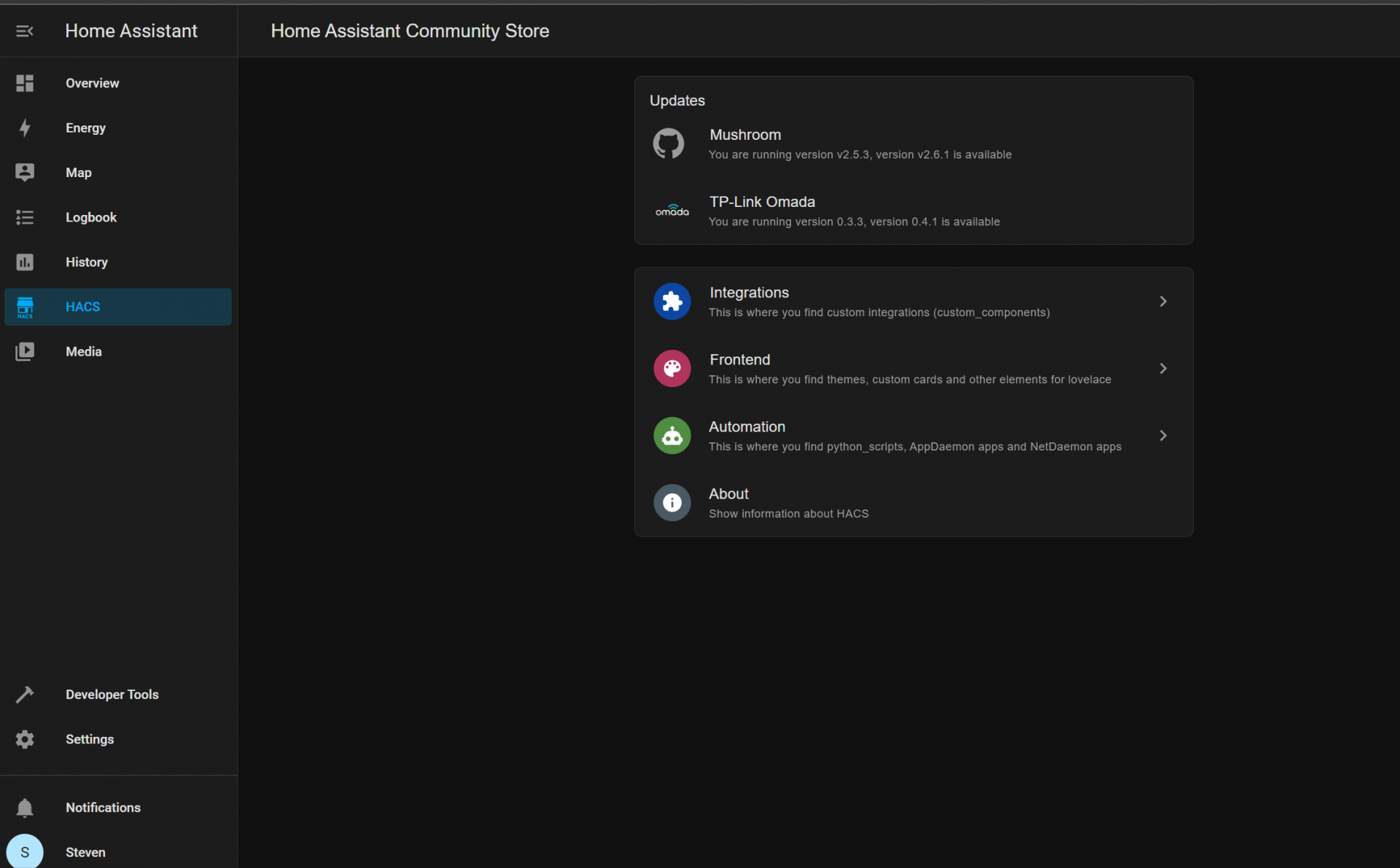Click the History chart icon
The width and height of the screenshot is (1400, 868).
point(25,262)
